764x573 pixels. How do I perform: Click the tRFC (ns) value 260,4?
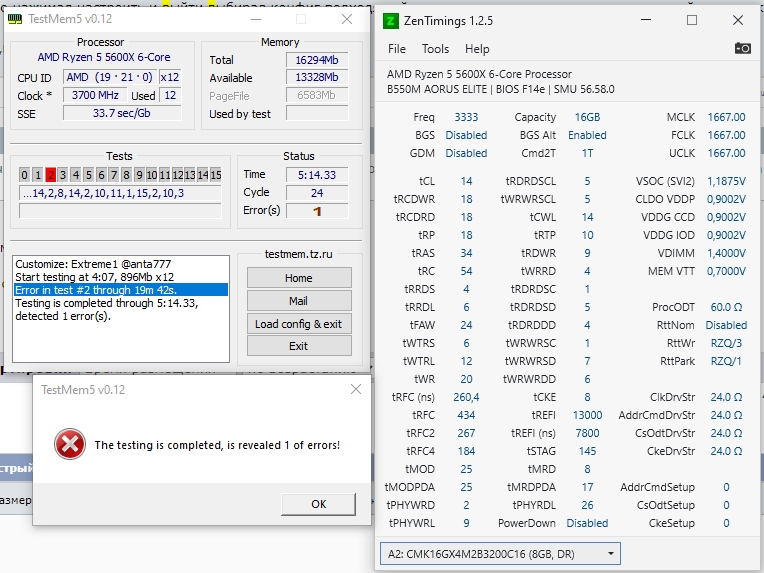coord(466,397)
